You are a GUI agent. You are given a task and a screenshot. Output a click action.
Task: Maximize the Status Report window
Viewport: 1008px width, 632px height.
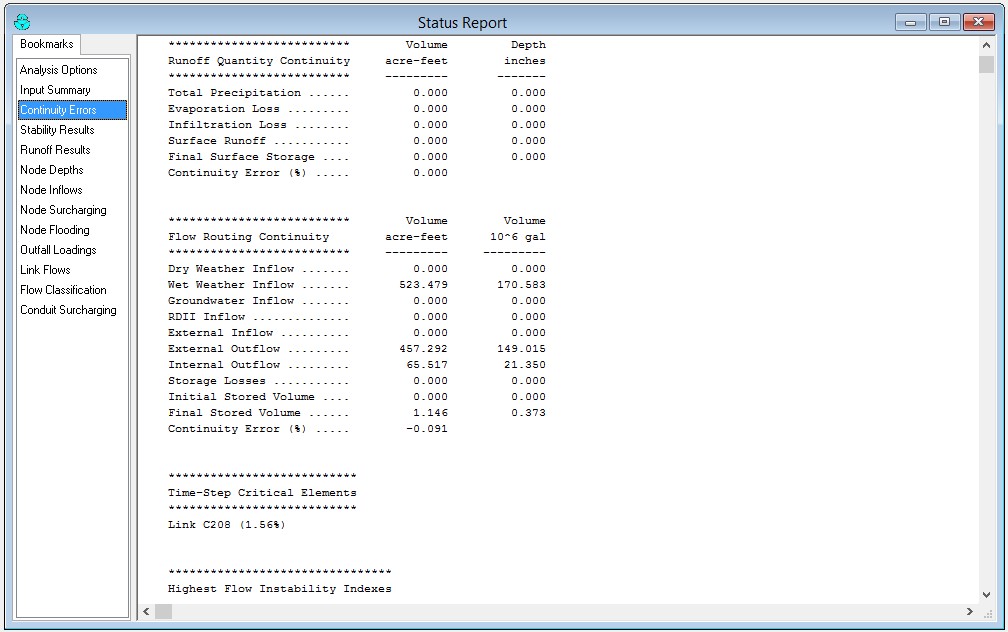coord(944,22)
